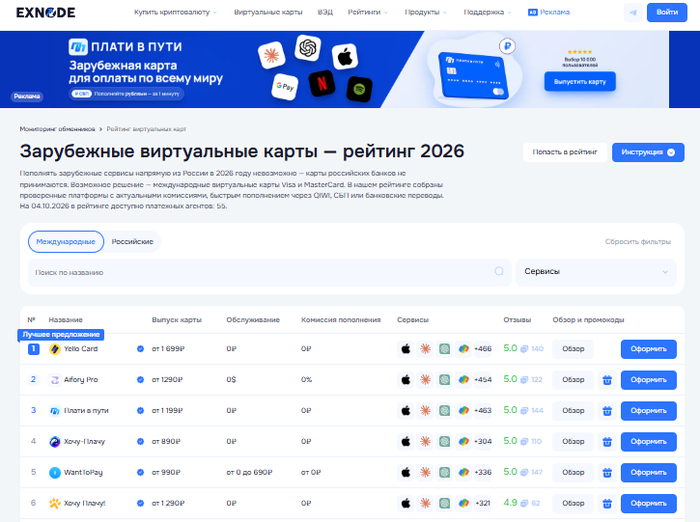
Task: Expand the Продукты menu
Action: click(x=425, y=13)
